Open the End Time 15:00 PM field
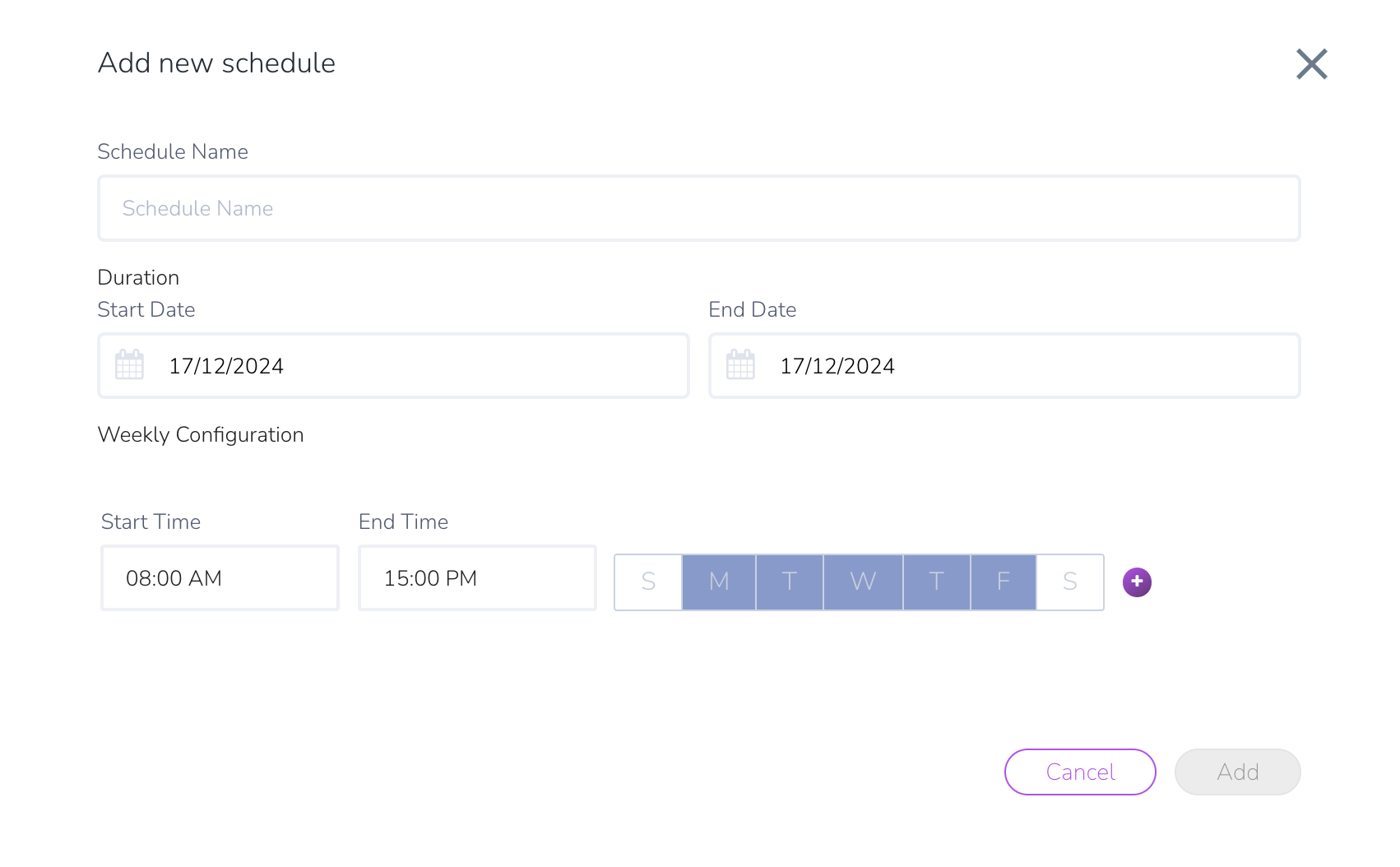Image resolution: width=1400 pixels, height=867 pixels. [x=477, y=578]
